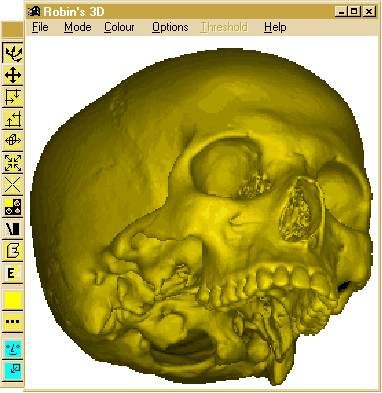Click the solid yellow colour swatch
Image resolution: width=382 pixels, height=393 pixels.
point(13,300)
